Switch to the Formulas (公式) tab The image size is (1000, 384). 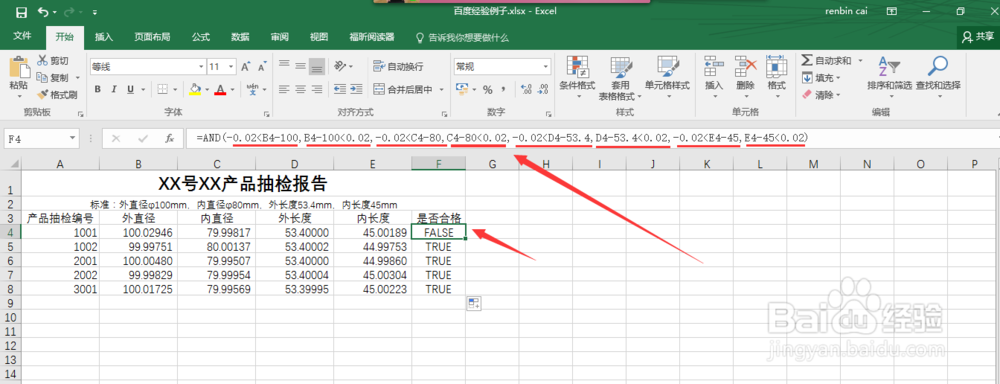(x=200, y=37)
